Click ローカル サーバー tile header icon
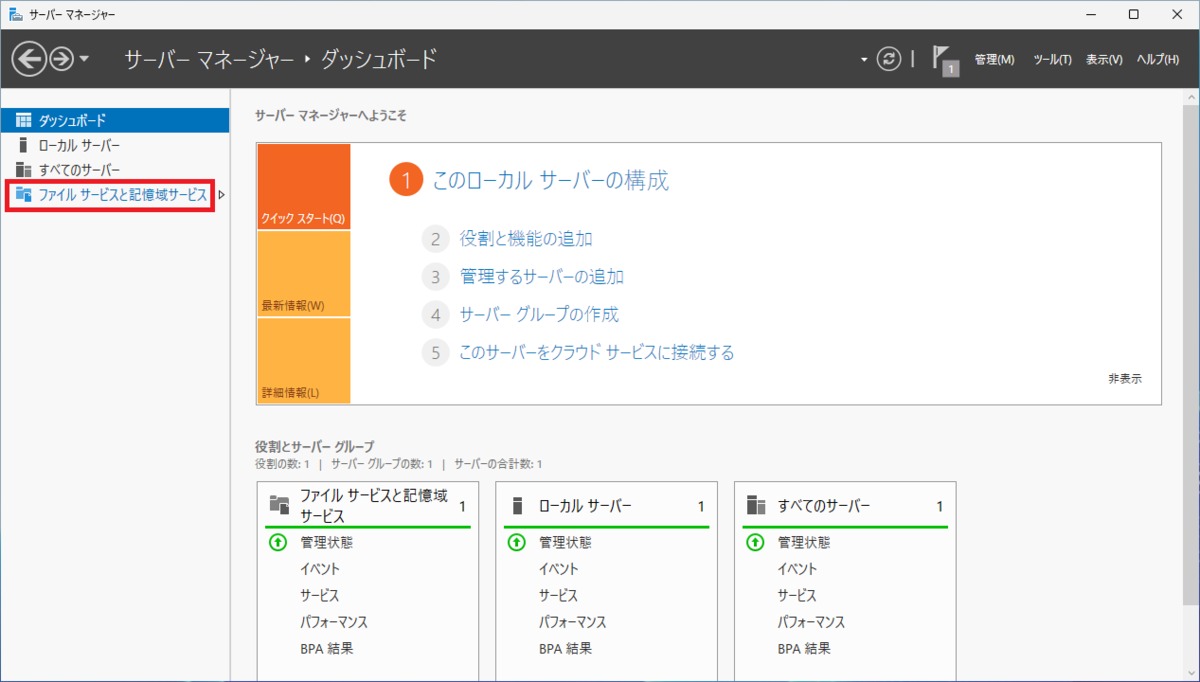Image resolution: width=1200 pixels, height=682 pixels. coord(517,507)
